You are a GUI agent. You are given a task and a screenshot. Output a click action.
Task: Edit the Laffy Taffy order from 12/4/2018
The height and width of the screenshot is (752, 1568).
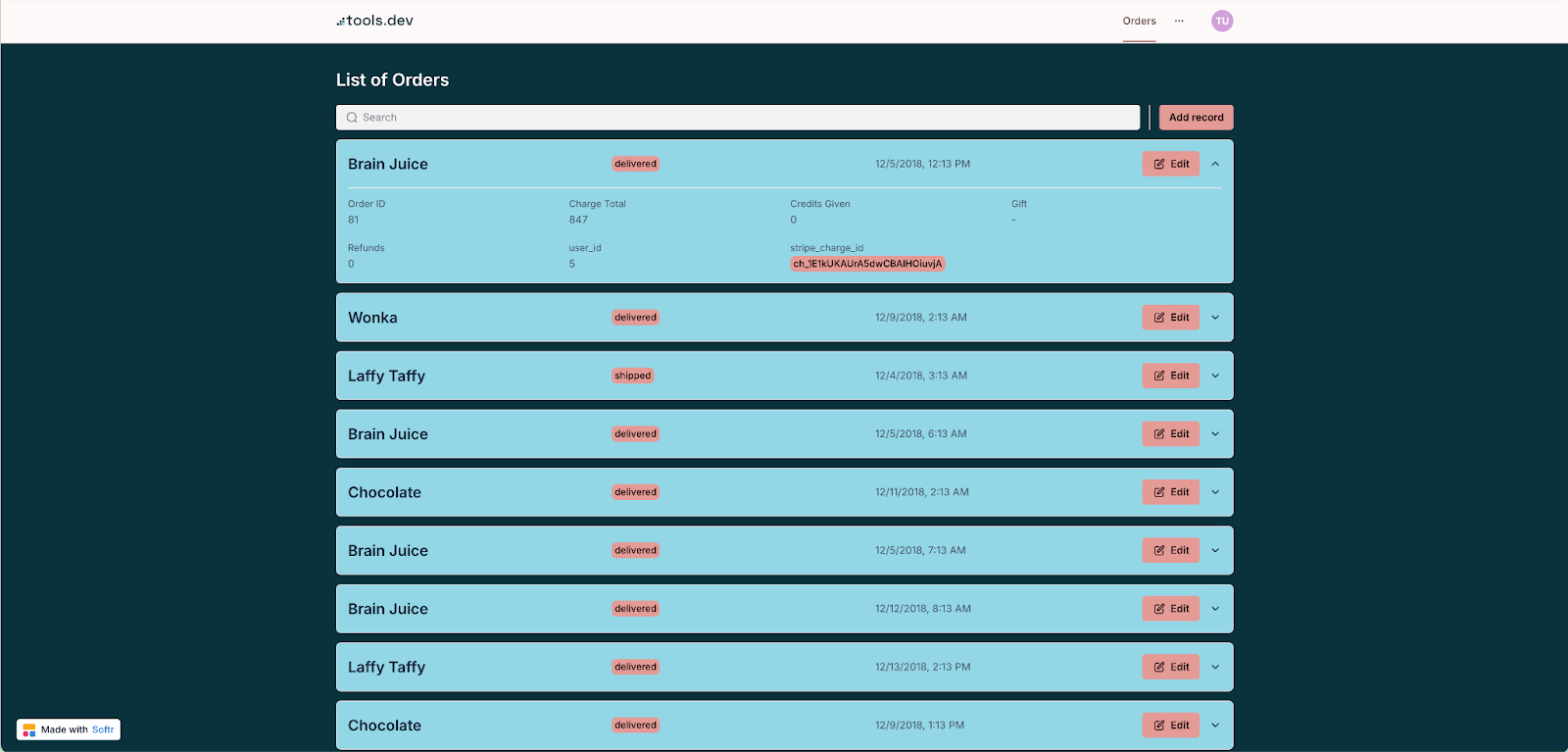tap(1170, 376)
